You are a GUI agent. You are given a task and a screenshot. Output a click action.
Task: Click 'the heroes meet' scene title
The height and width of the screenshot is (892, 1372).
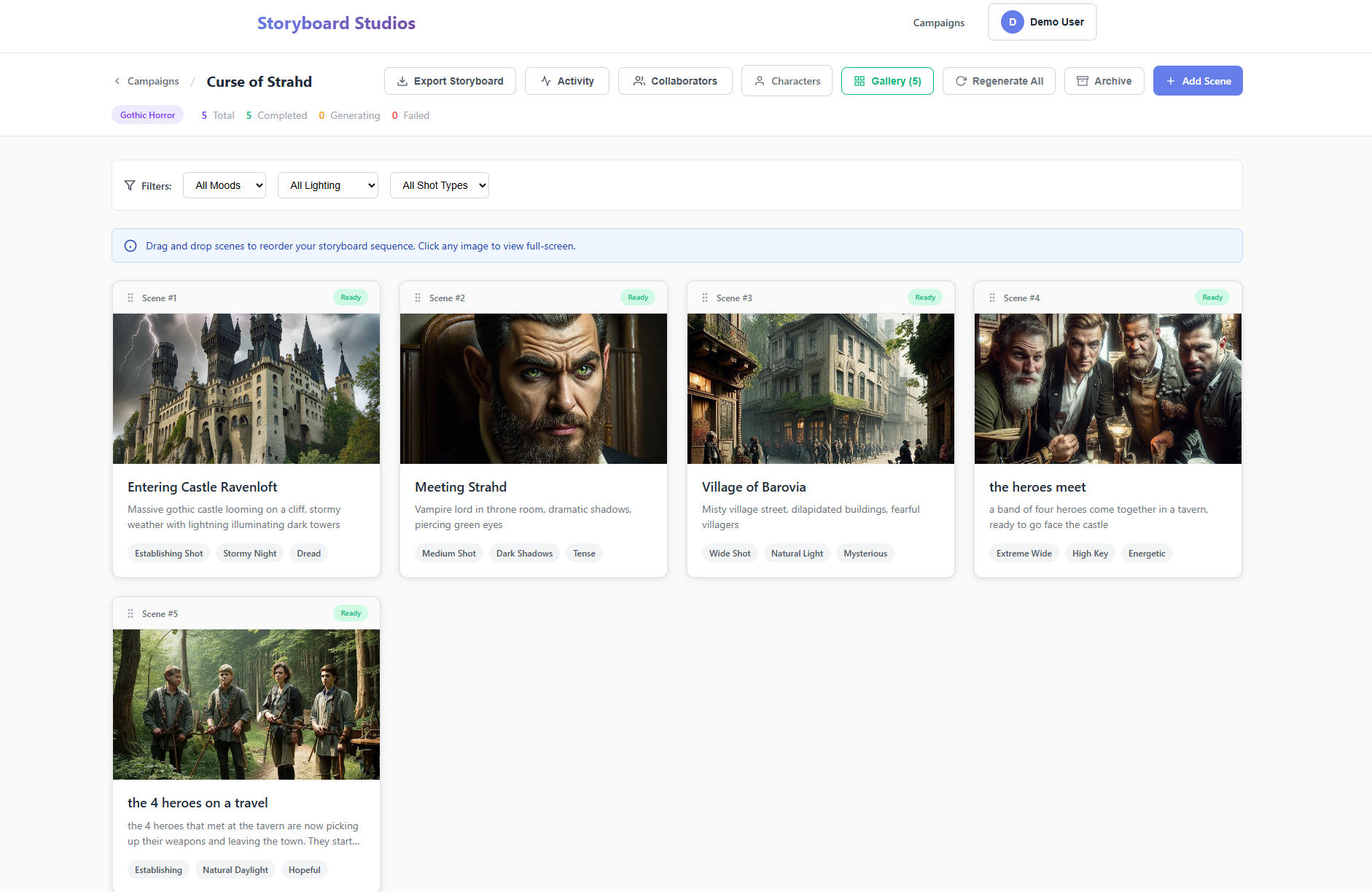tap(1037, 487)
